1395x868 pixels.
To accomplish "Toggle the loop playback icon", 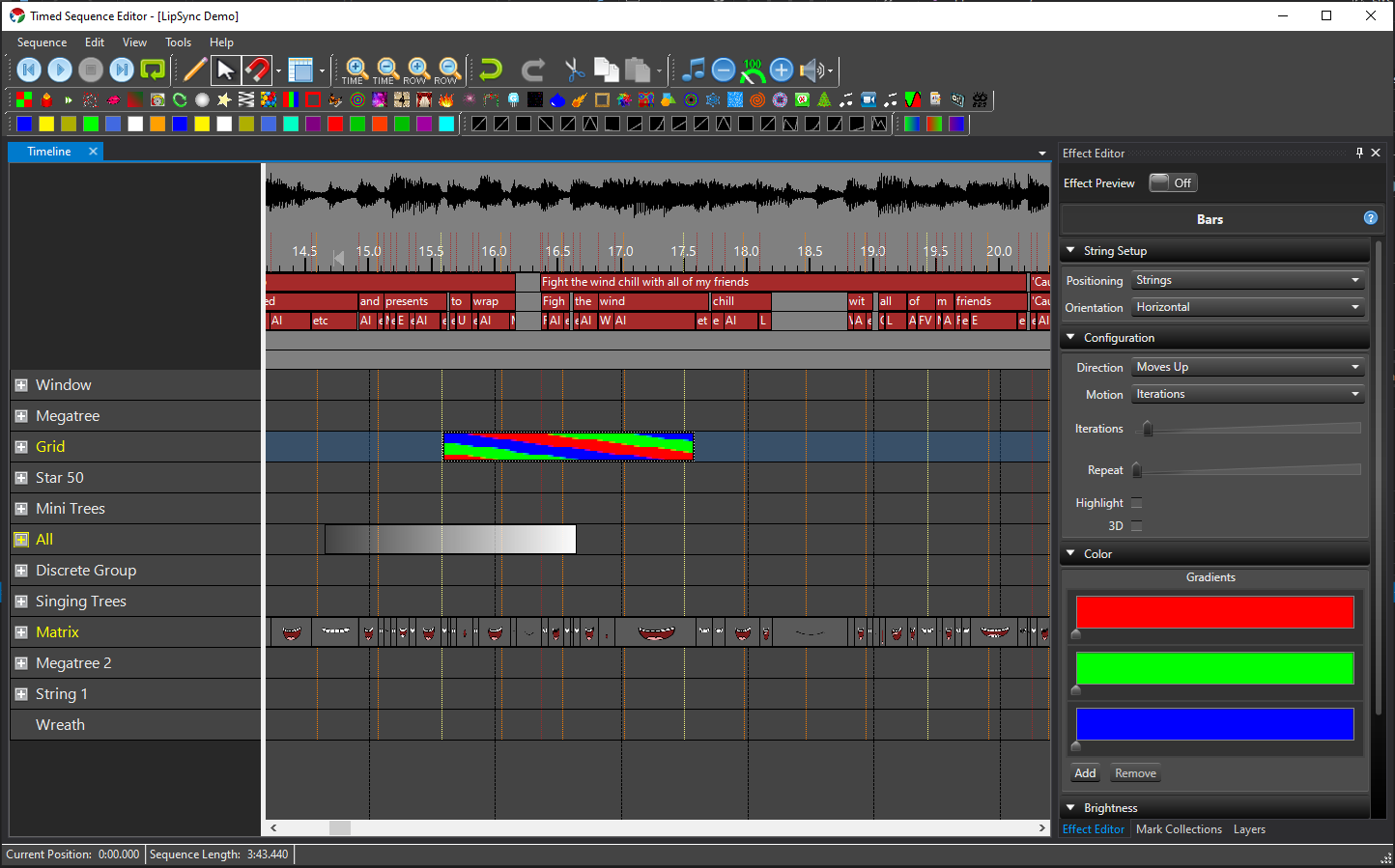I will point(153,70).
